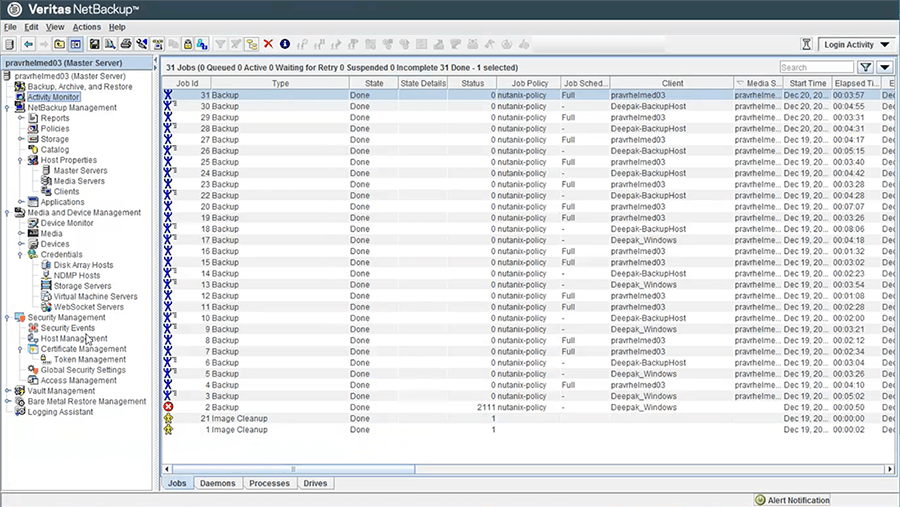Sort by the Elapsed Time column header
Screen dimensions: 900x507
856,83
